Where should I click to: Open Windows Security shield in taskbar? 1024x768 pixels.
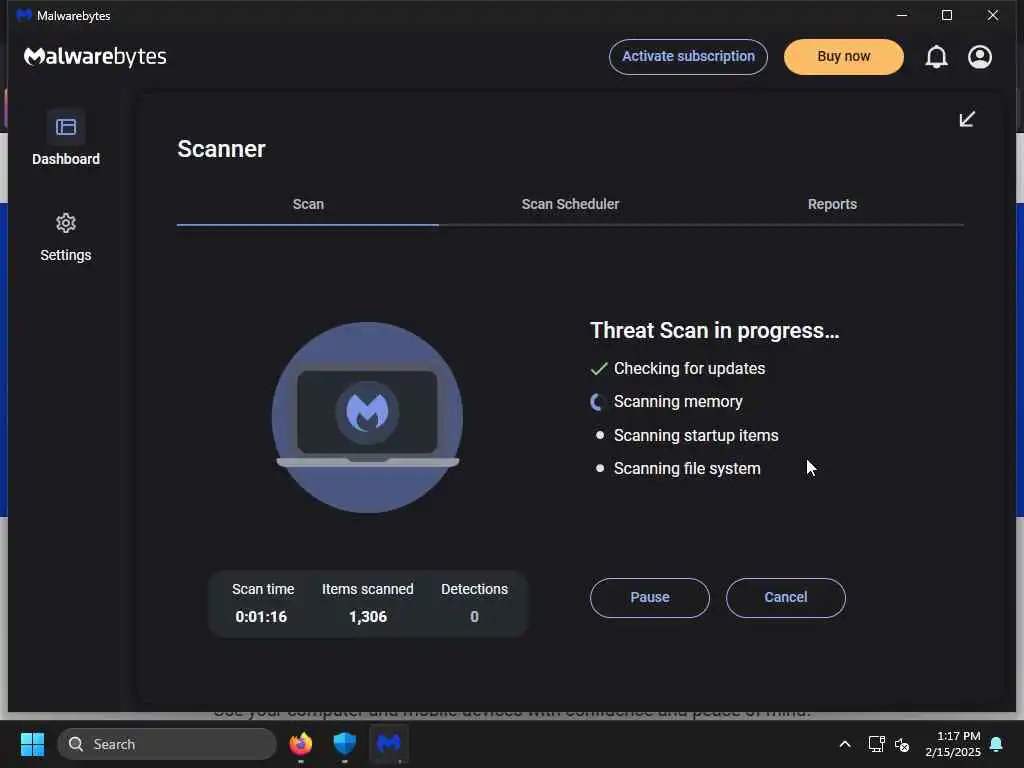[x=345, y=744]
